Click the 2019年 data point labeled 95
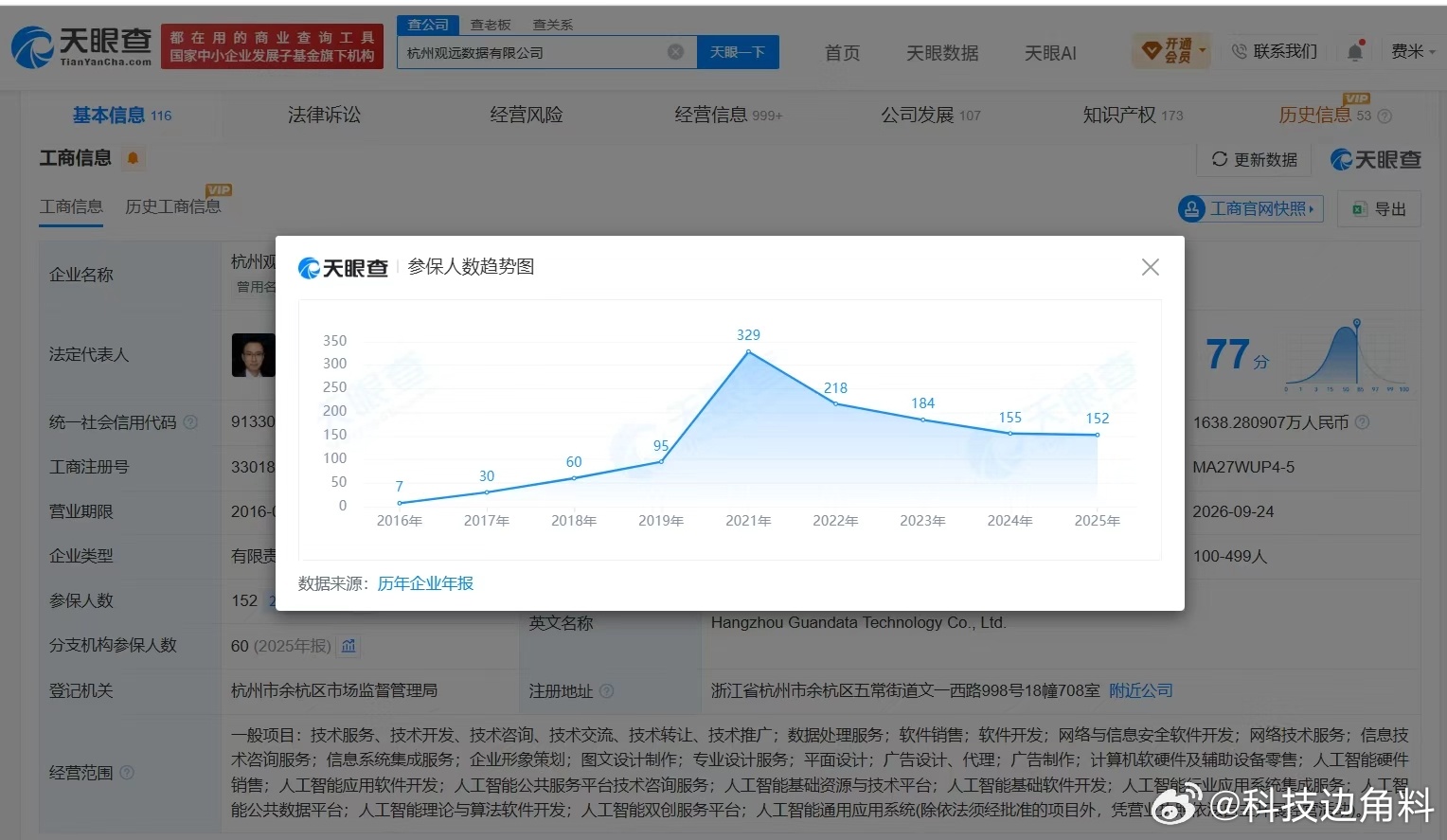 [x=661, y=461]
